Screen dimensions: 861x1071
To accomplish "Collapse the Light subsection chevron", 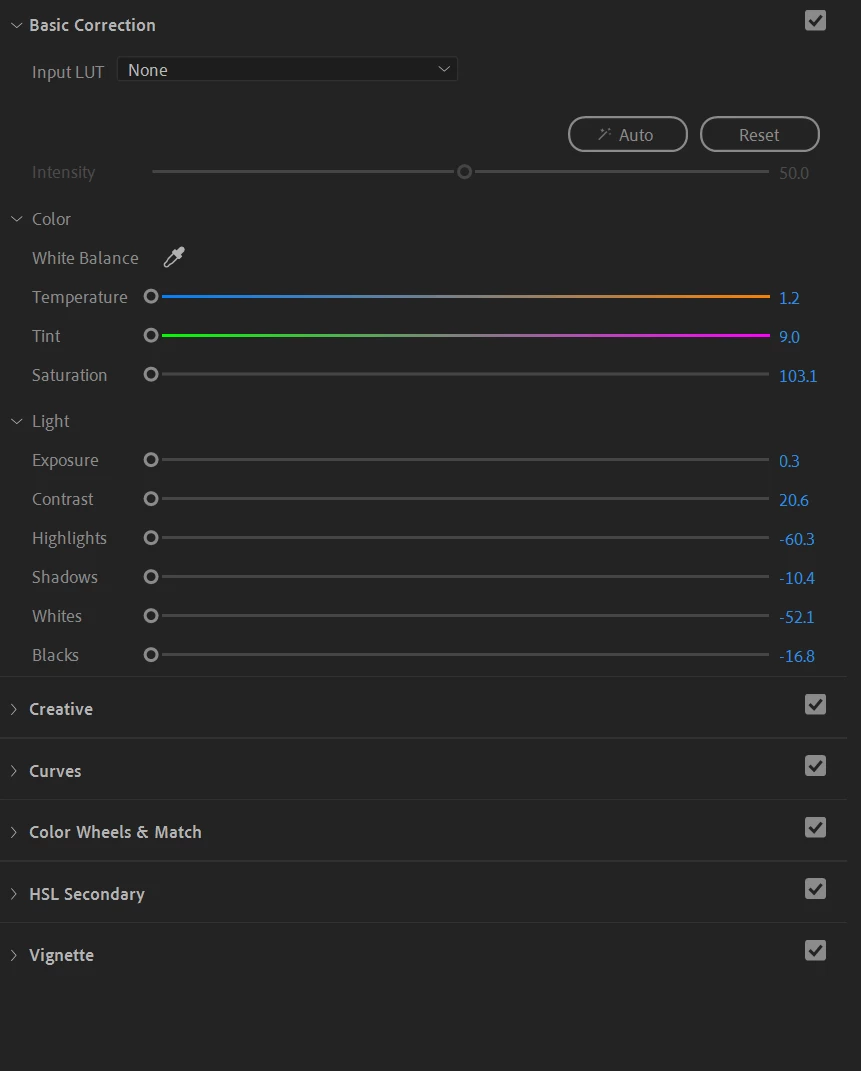I will point(16,421).
